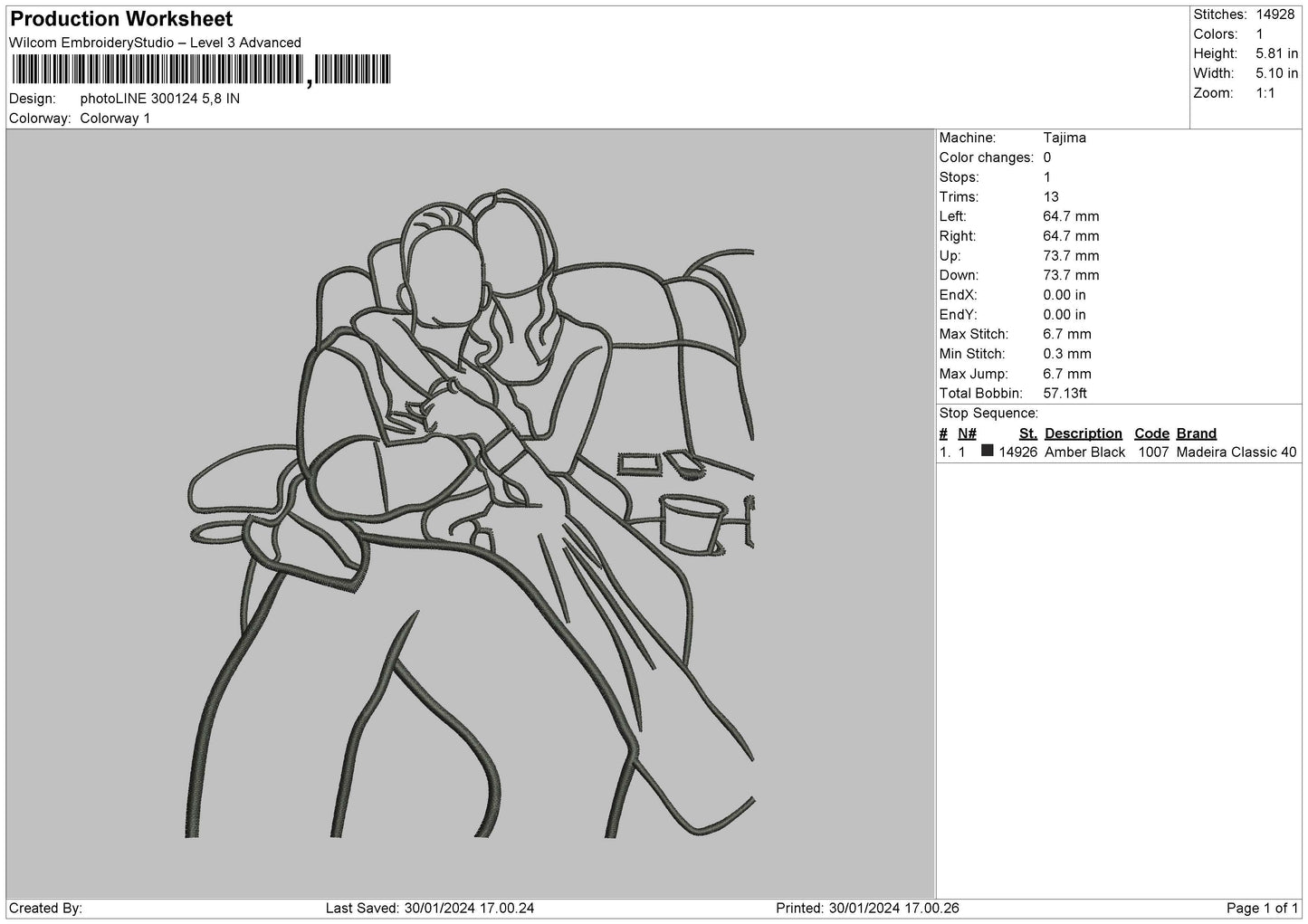Viewport: 1308px width, 924px height.
Task: Select the brand 'Madeira Classic 40'
Action: click(x=1236, y=452)
